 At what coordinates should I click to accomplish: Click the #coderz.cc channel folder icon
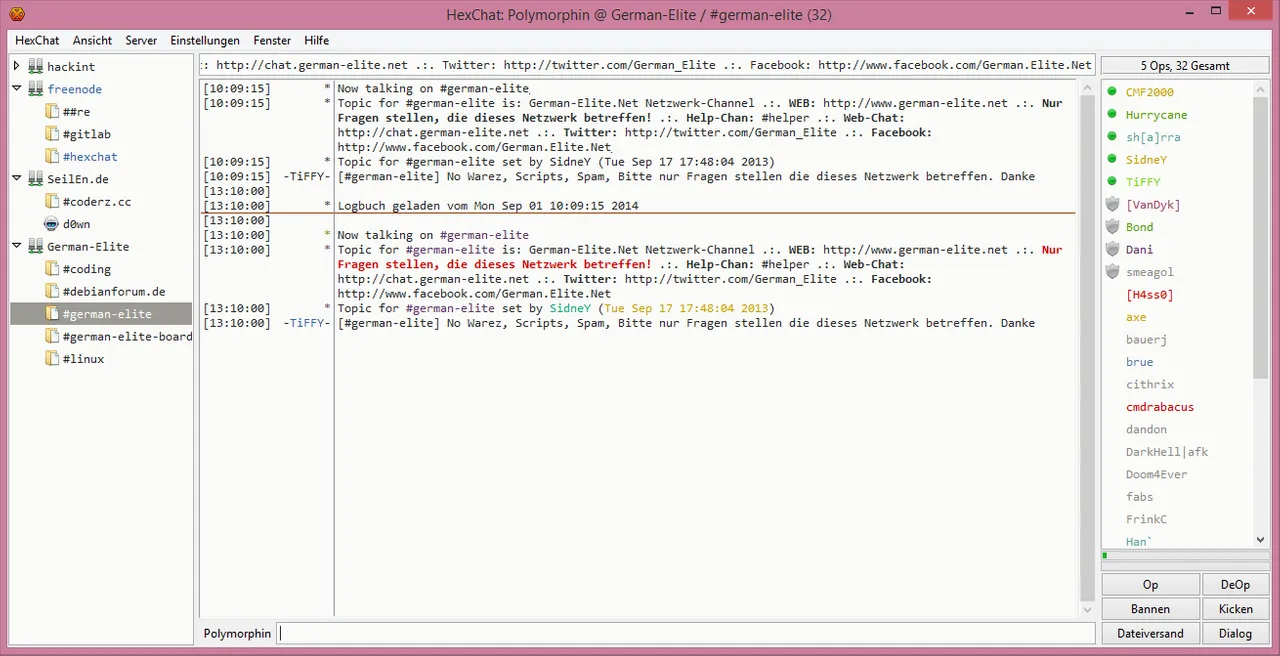[52, 202]
